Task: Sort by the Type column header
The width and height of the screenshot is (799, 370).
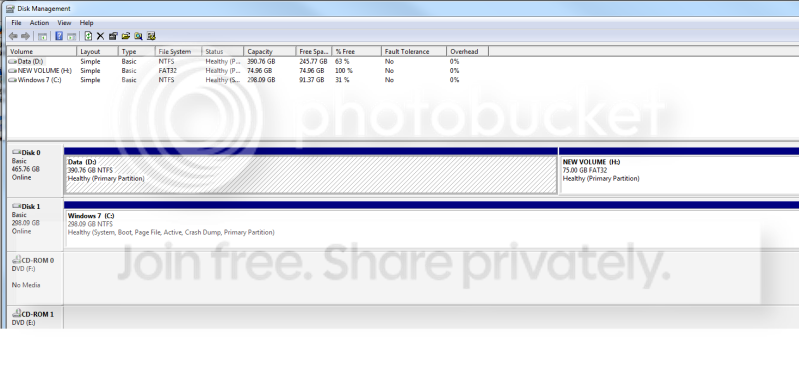Action: pyautogui.click(x=137, y=51)
